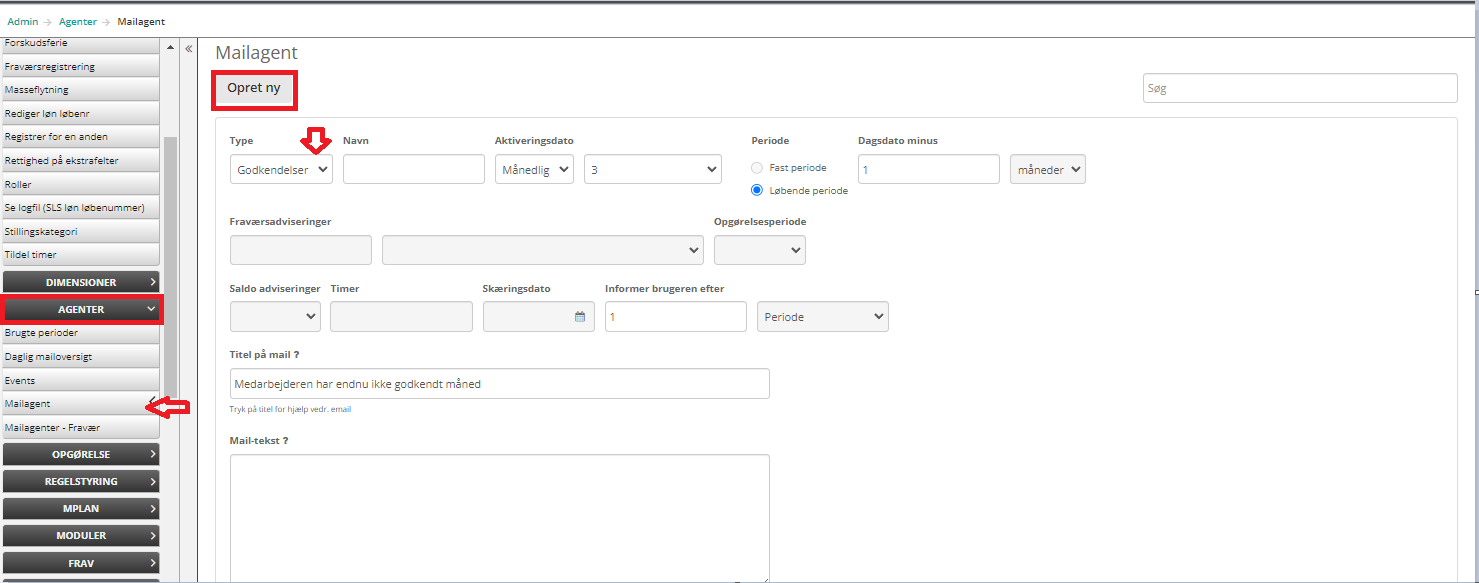Image resolution: width=1479 pixels, height=583 pixels.
Task: Open the Type dropdown showing Godkendelser
Action: tap(281, 170)
